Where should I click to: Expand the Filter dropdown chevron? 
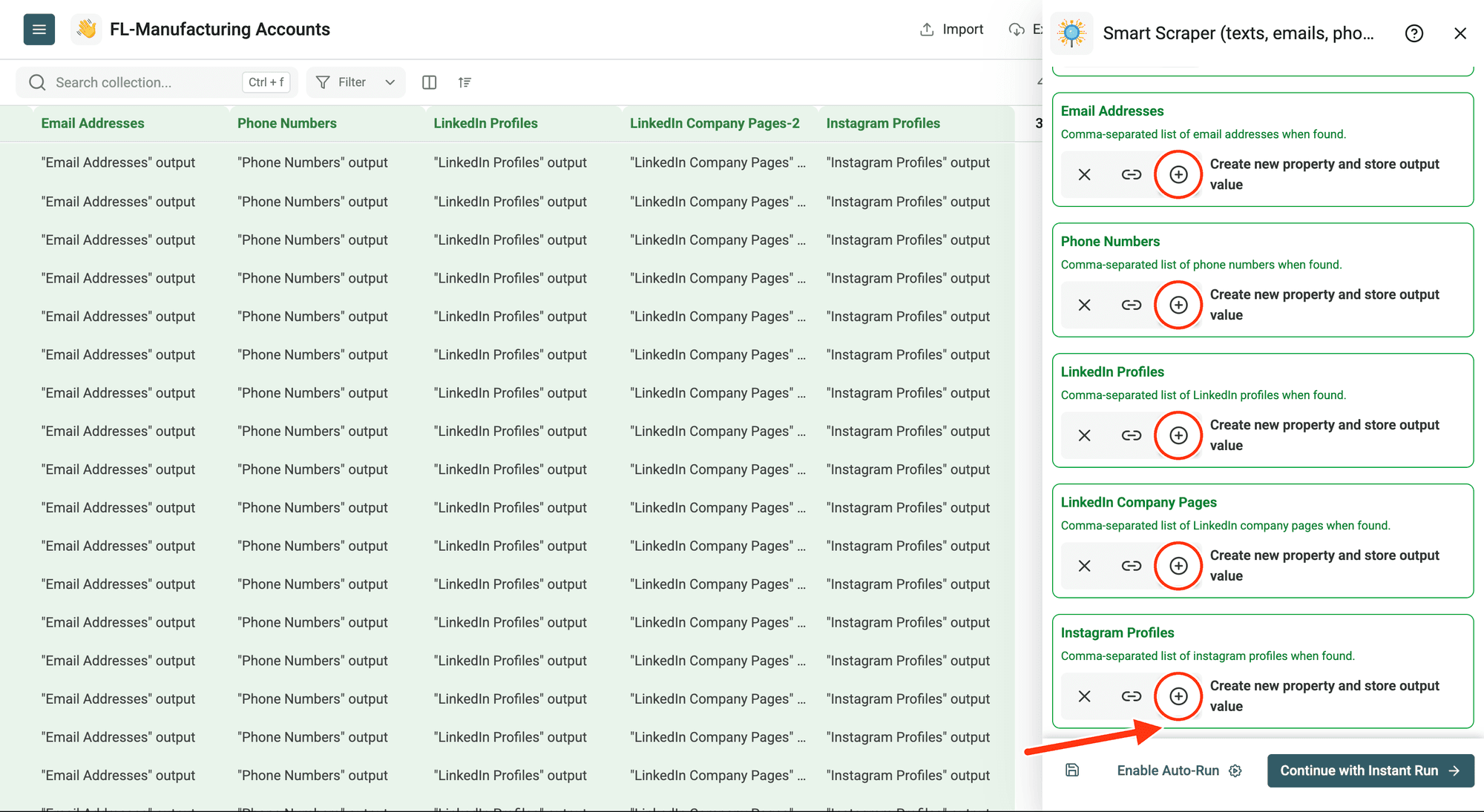tap(390, 82)
